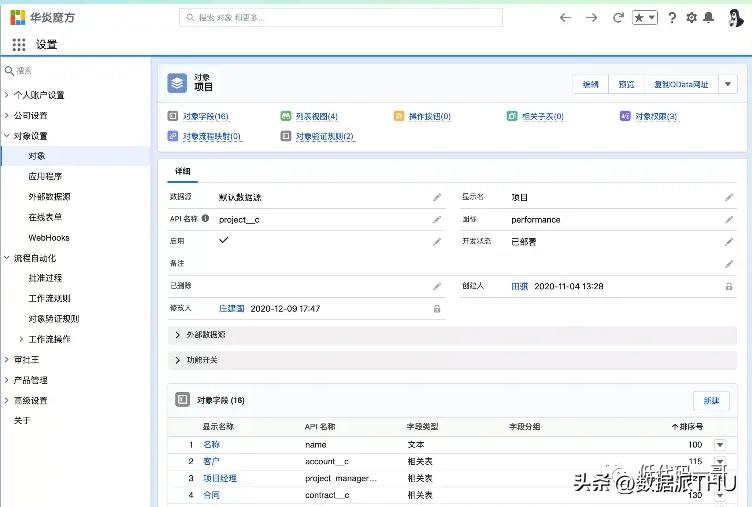Open notifications bell icon
The image size is (752, 507).
click(x=708, y=18)
